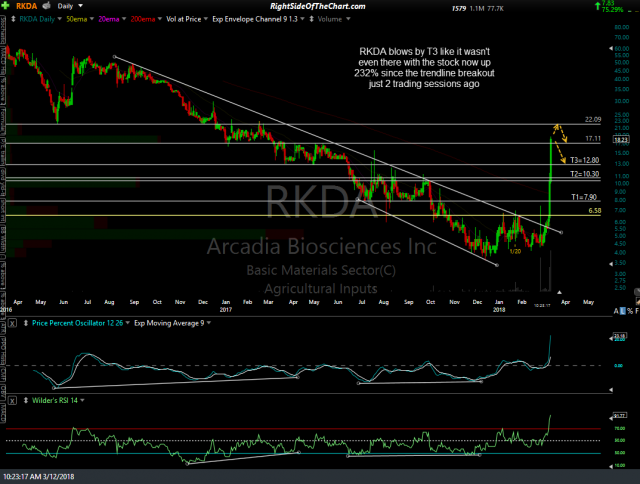Viewport: 640px width, 484px height.
Task: Click the piggy bank icon beside RKDA
Action: [47, 6]
